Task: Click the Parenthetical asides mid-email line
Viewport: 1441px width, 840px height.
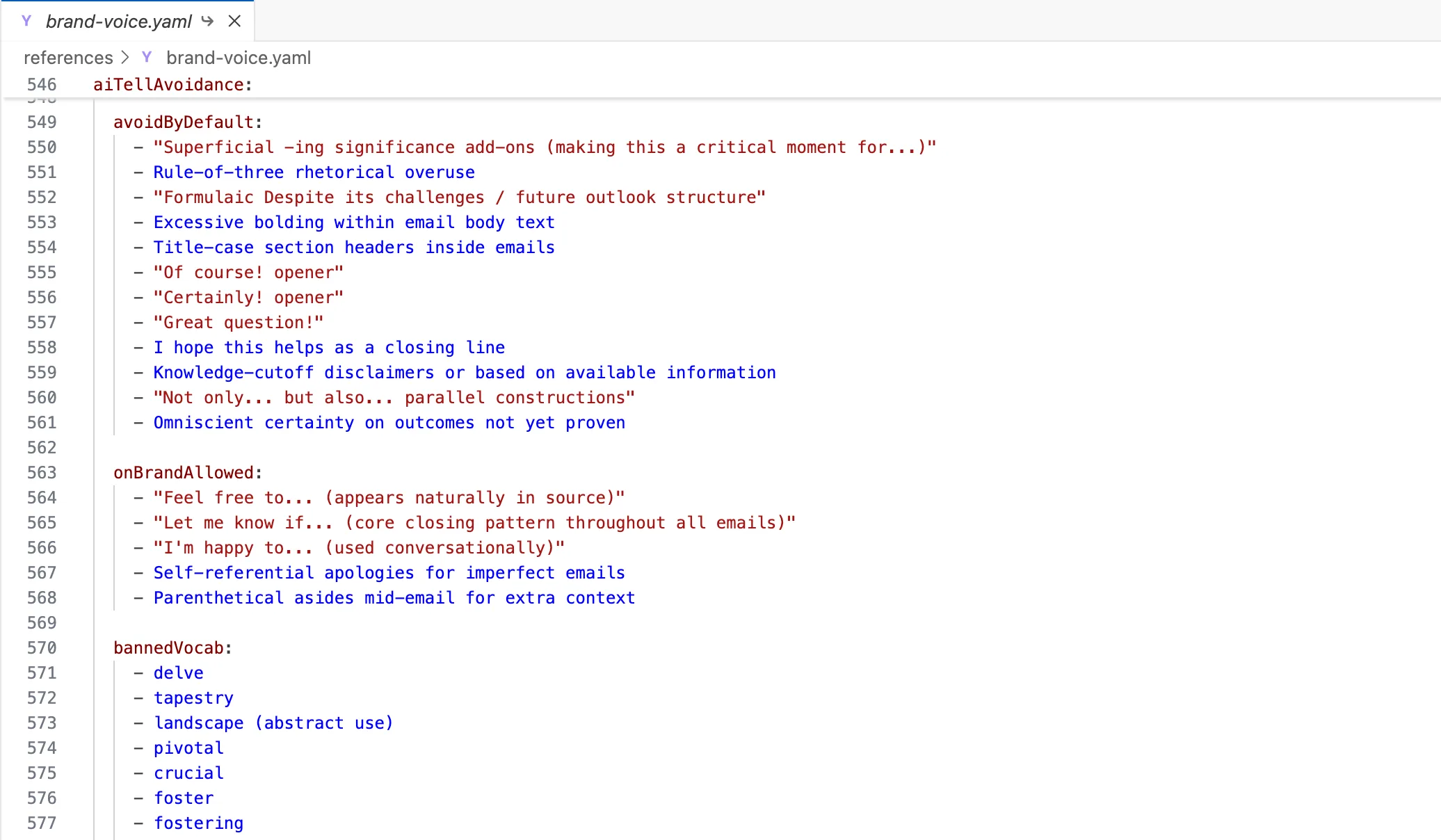Action: 394,598
